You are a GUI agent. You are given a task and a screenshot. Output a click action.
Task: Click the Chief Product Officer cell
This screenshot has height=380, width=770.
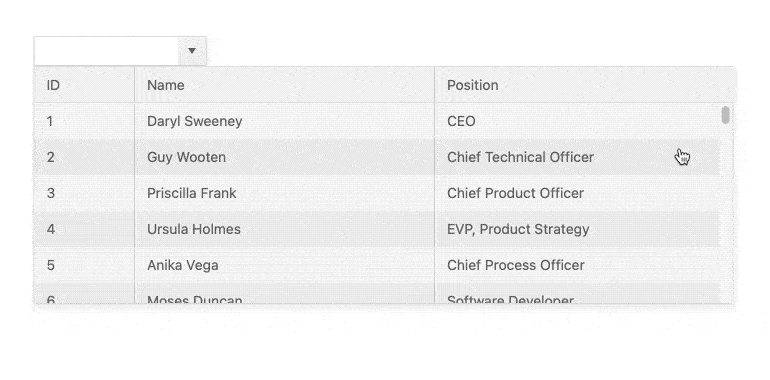[578, 193]
